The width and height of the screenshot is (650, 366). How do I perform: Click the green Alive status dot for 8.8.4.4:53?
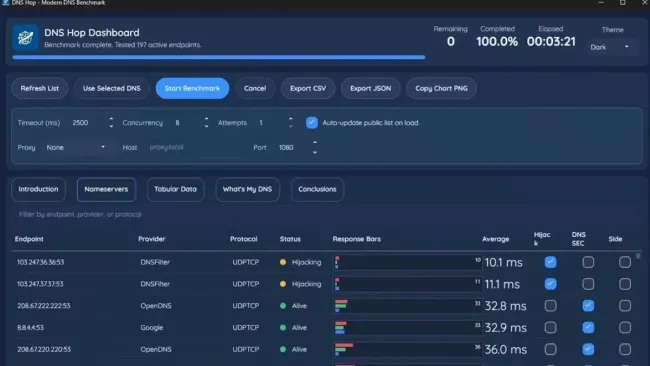pyautogui.click(x=283, y=327)
